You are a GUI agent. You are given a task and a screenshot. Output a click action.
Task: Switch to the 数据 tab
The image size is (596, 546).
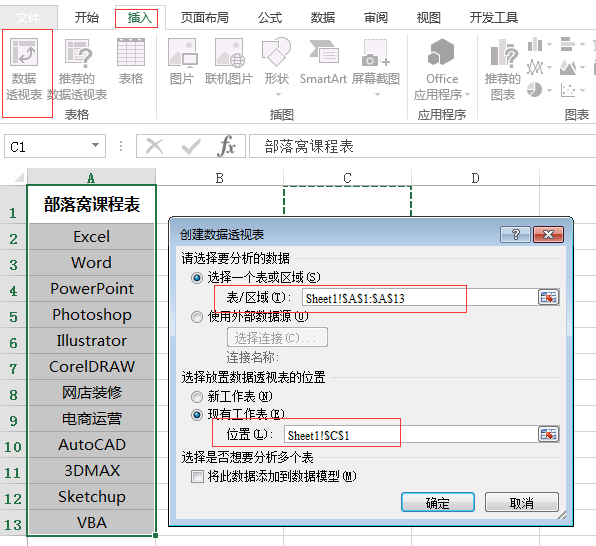click(323, 17)
